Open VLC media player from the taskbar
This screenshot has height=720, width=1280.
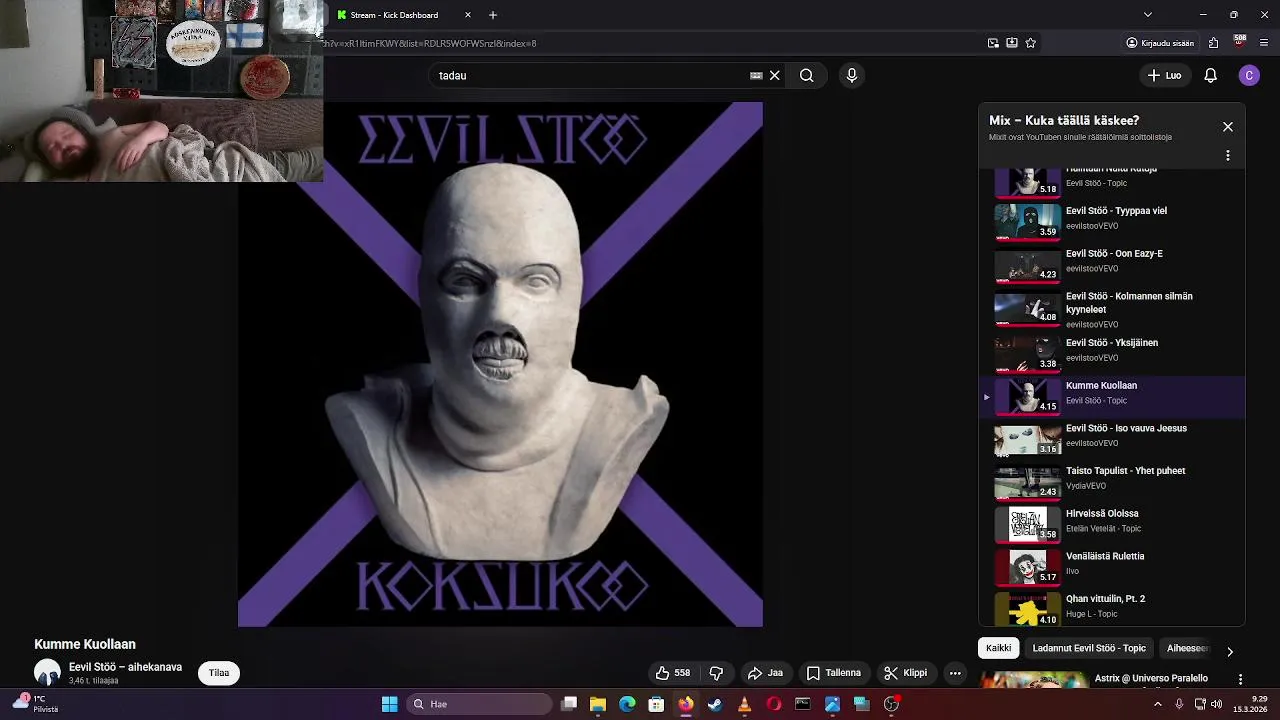click(x=744, y=704)
